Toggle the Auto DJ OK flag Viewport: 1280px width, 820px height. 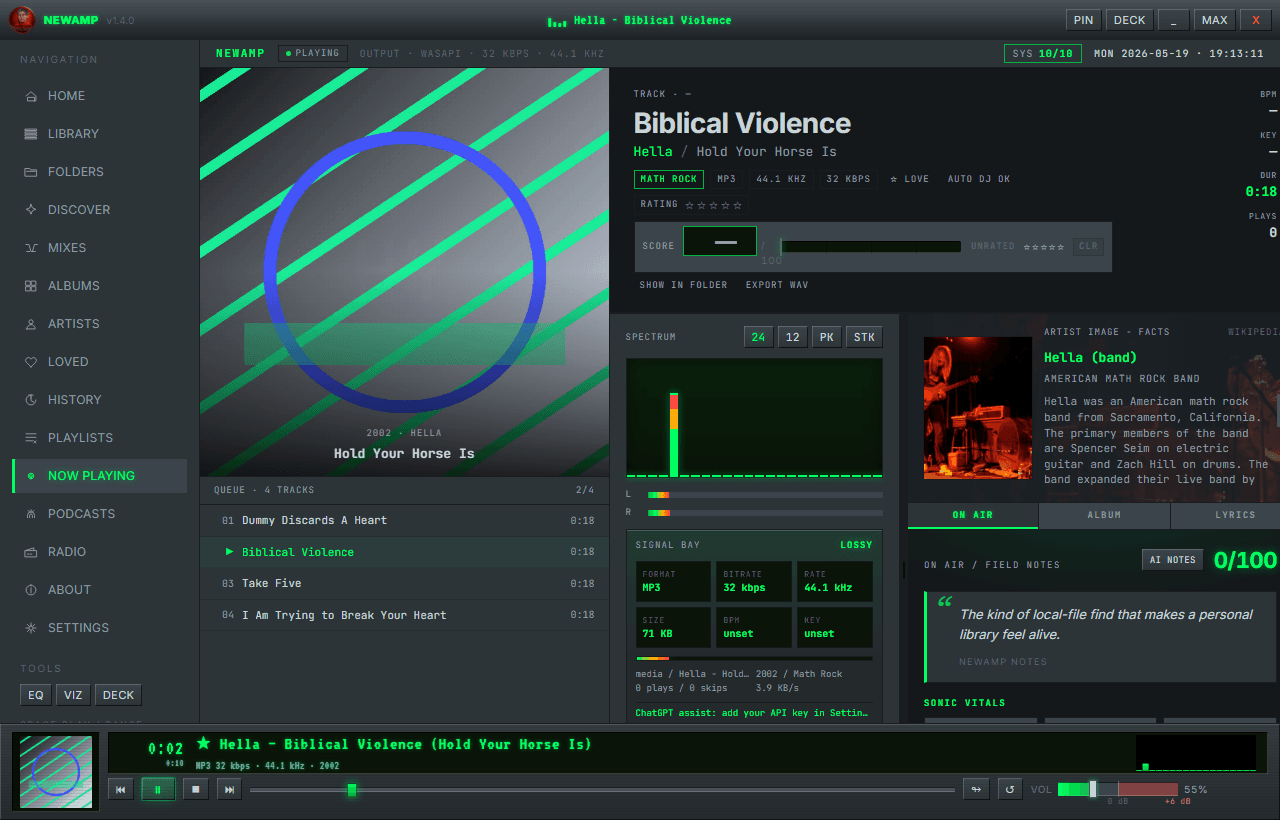click(x=979, y=179)
